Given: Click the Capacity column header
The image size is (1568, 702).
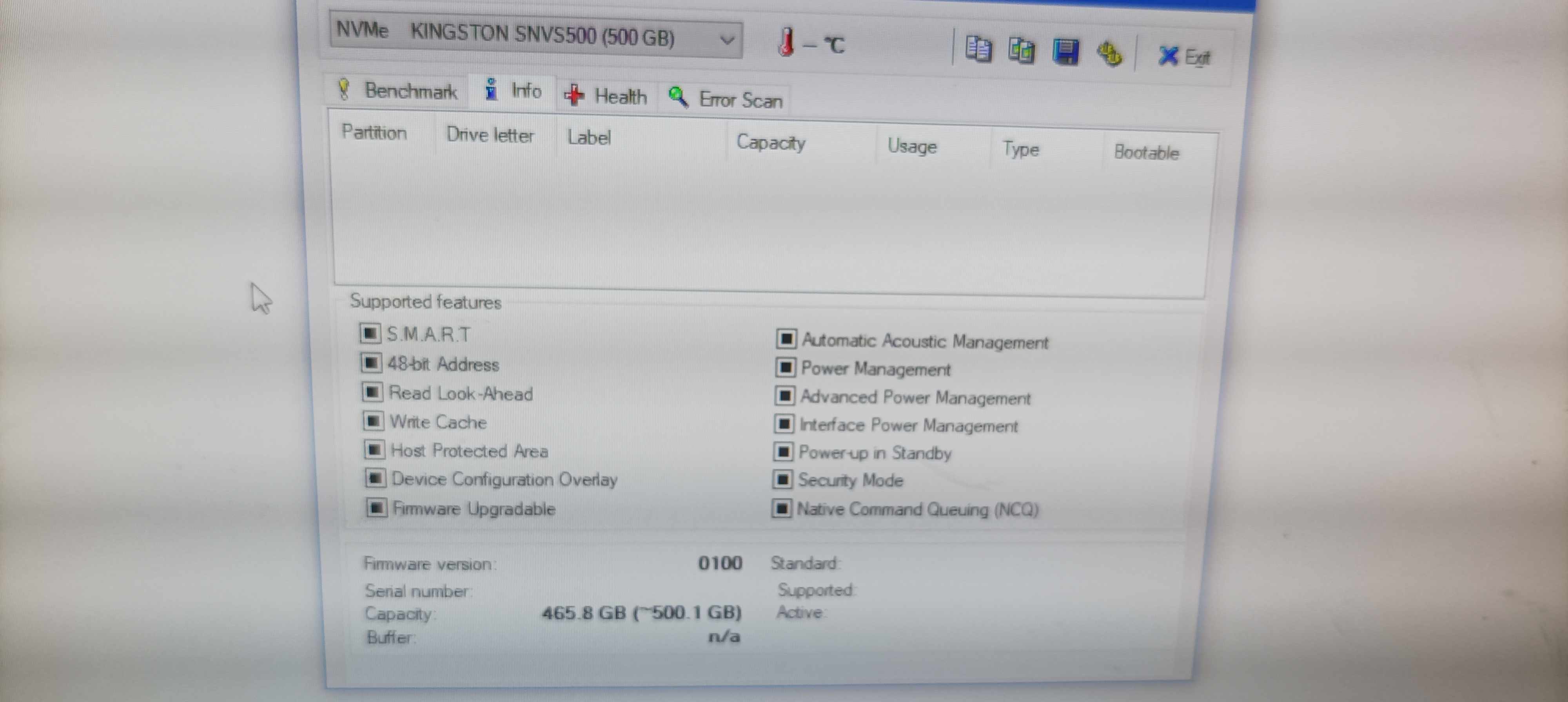Looking at the screenshot, I should 771,142.
